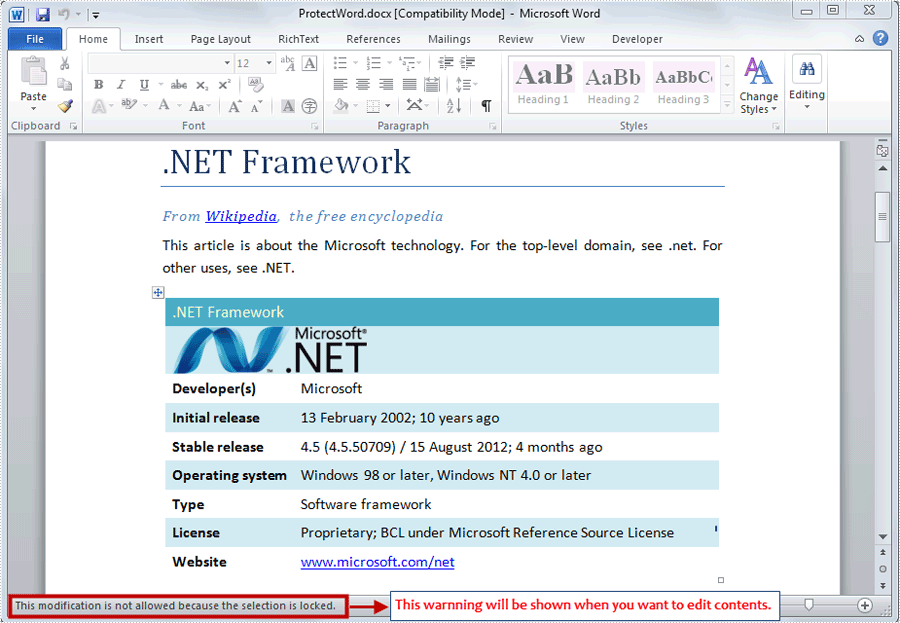Image resolution: width=900 pixels, height=623 pixels.
Task: Click the Clear Formatting eraser icon
Action: pos(255,84)
